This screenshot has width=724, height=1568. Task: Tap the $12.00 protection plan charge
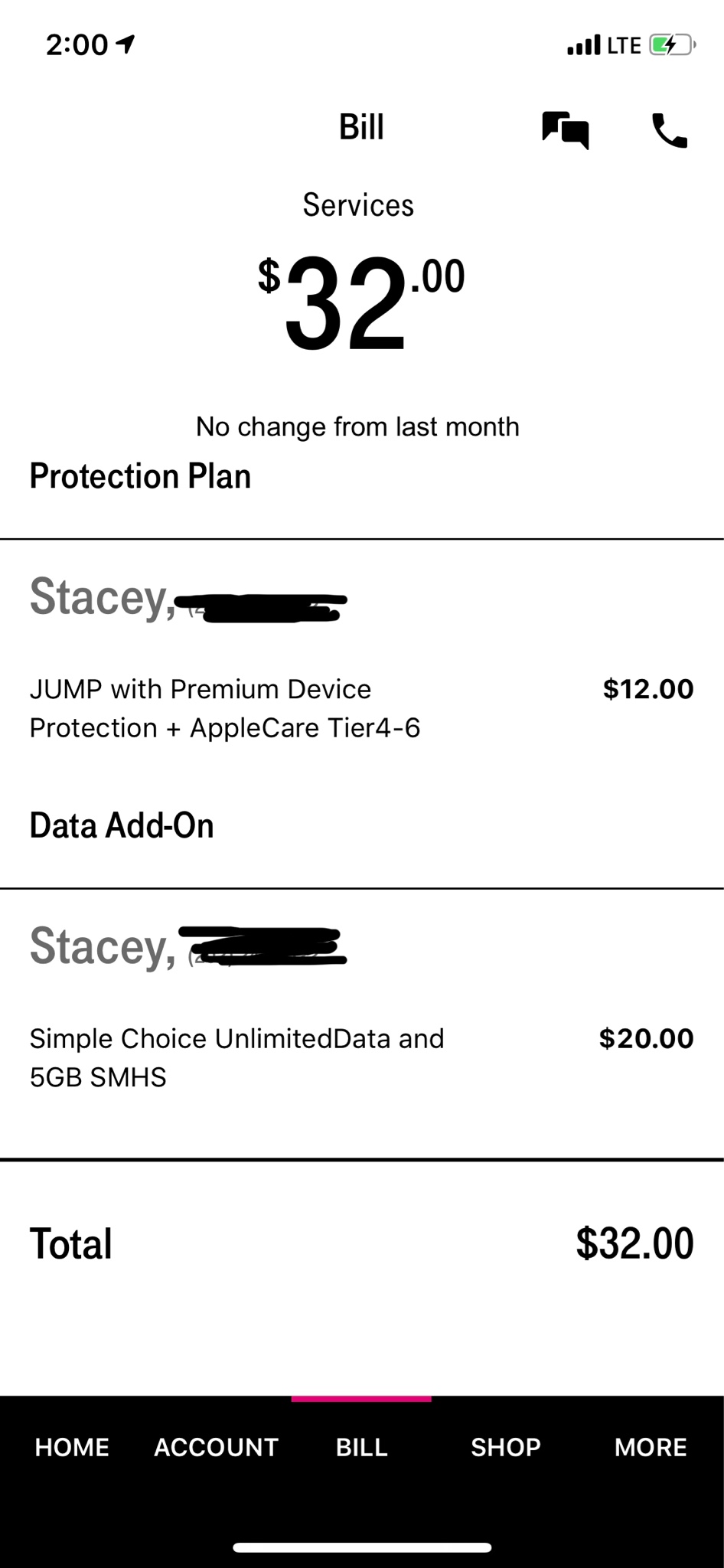click(x=647, y=689)
